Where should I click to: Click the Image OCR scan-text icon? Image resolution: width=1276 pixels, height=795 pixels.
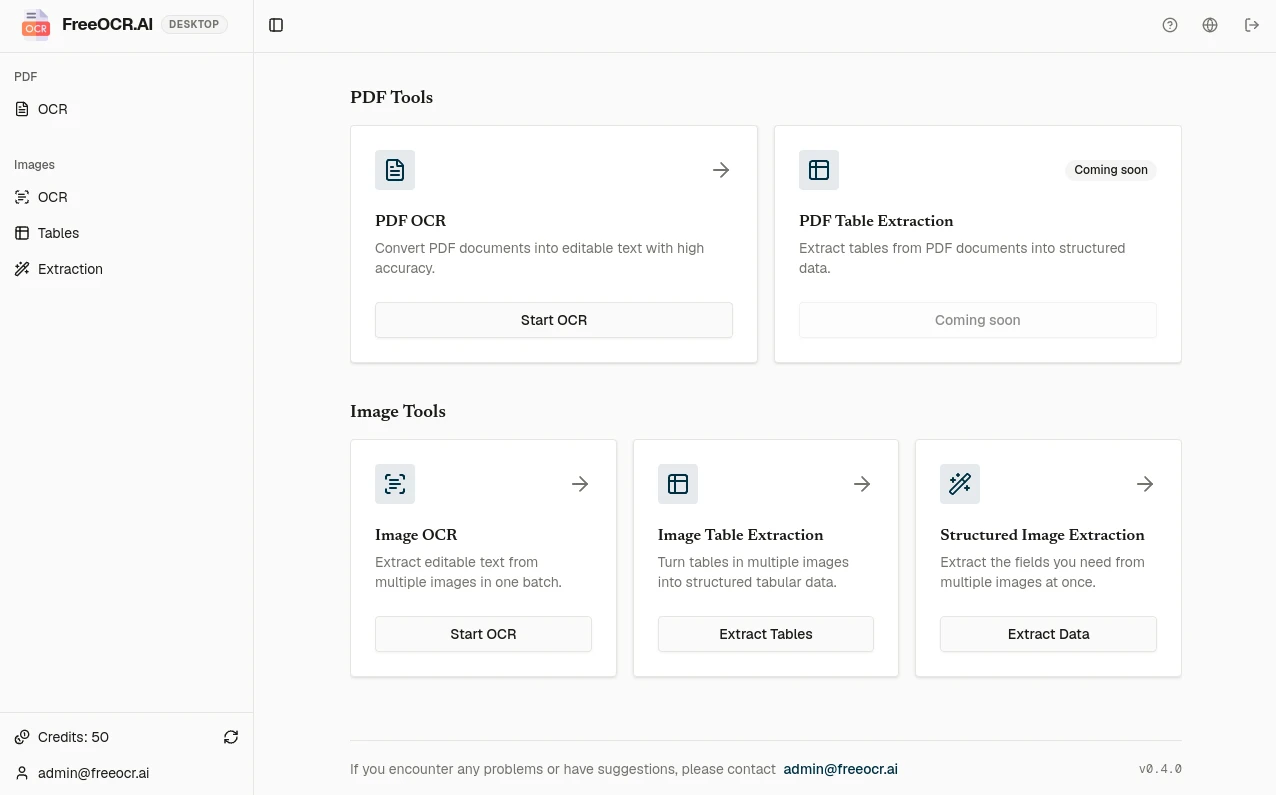point(395,484)
